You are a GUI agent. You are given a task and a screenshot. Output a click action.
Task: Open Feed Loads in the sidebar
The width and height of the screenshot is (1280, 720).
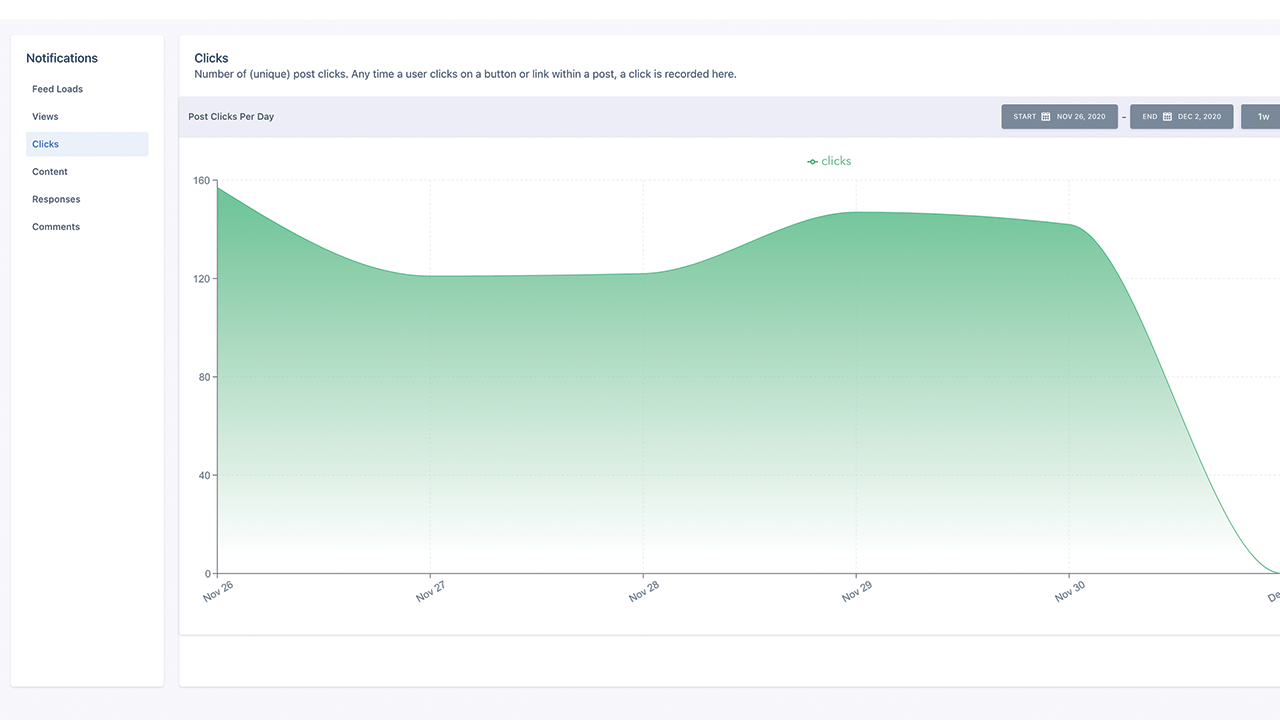pos(57,89)
